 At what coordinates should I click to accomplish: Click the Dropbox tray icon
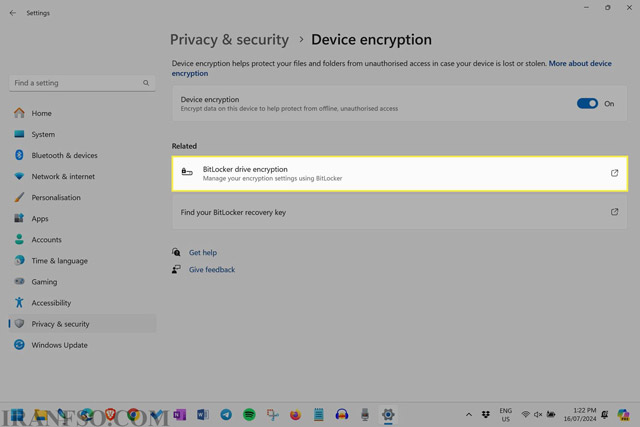(485, 415)
